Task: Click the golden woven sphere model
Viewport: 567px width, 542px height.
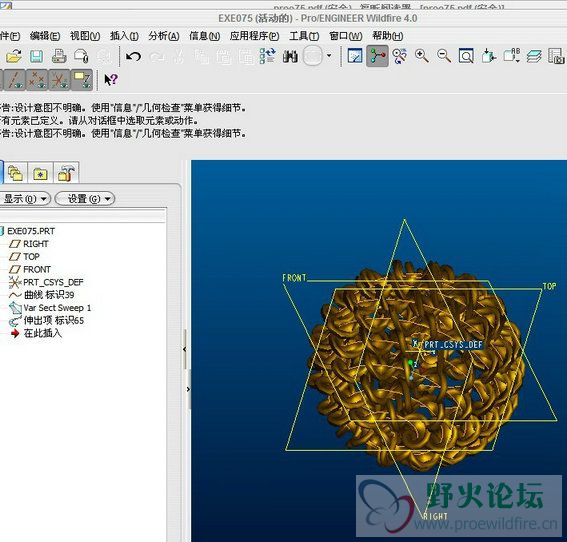Action: click(x=416, y=365)
